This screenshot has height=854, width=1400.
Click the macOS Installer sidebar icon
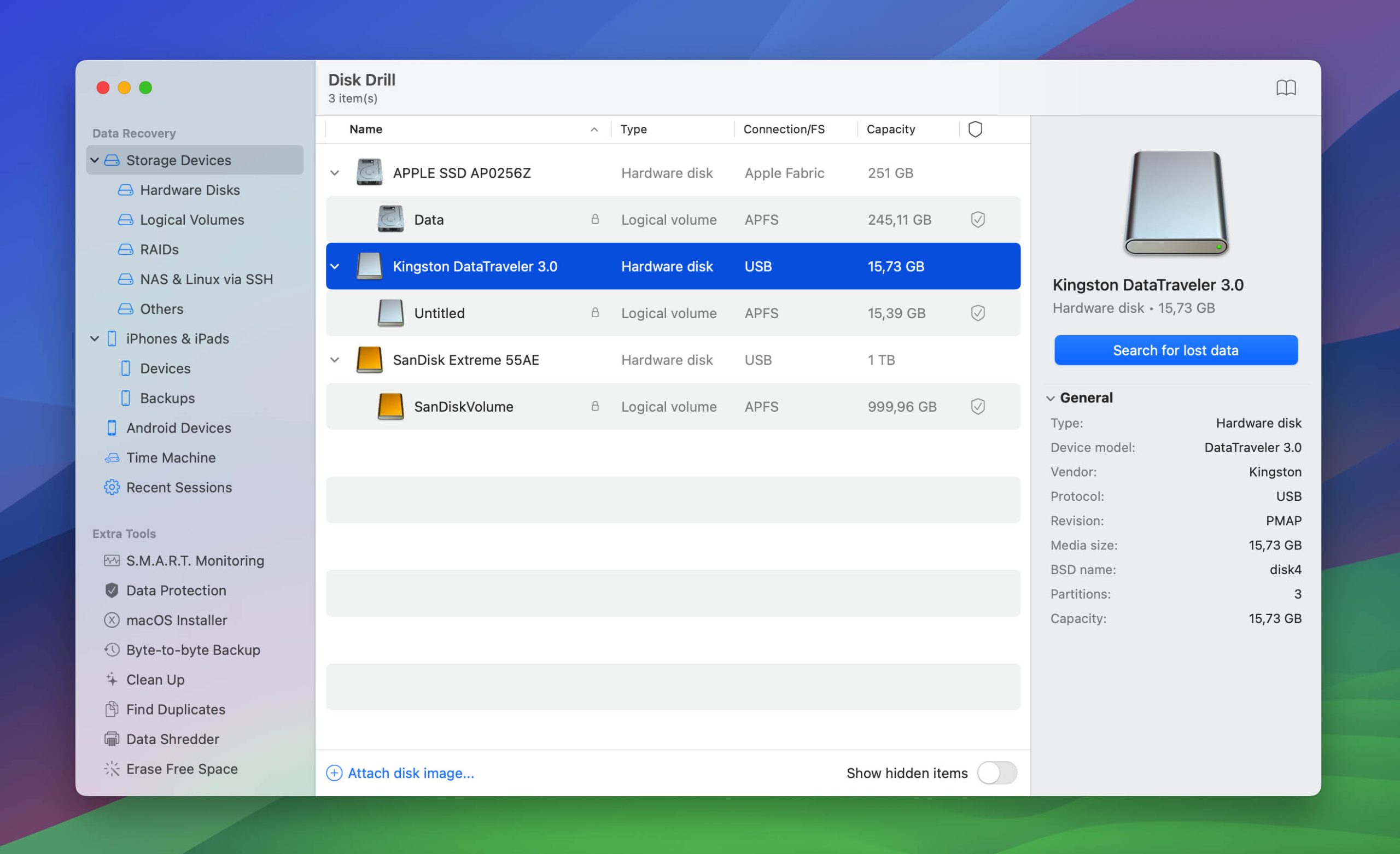click(112, 620)
